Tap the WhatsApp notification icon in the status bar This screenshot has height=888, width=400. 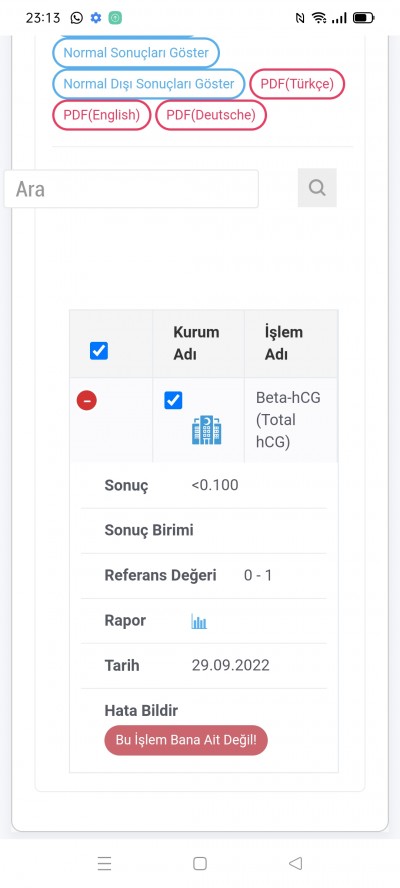click(76, 18)
